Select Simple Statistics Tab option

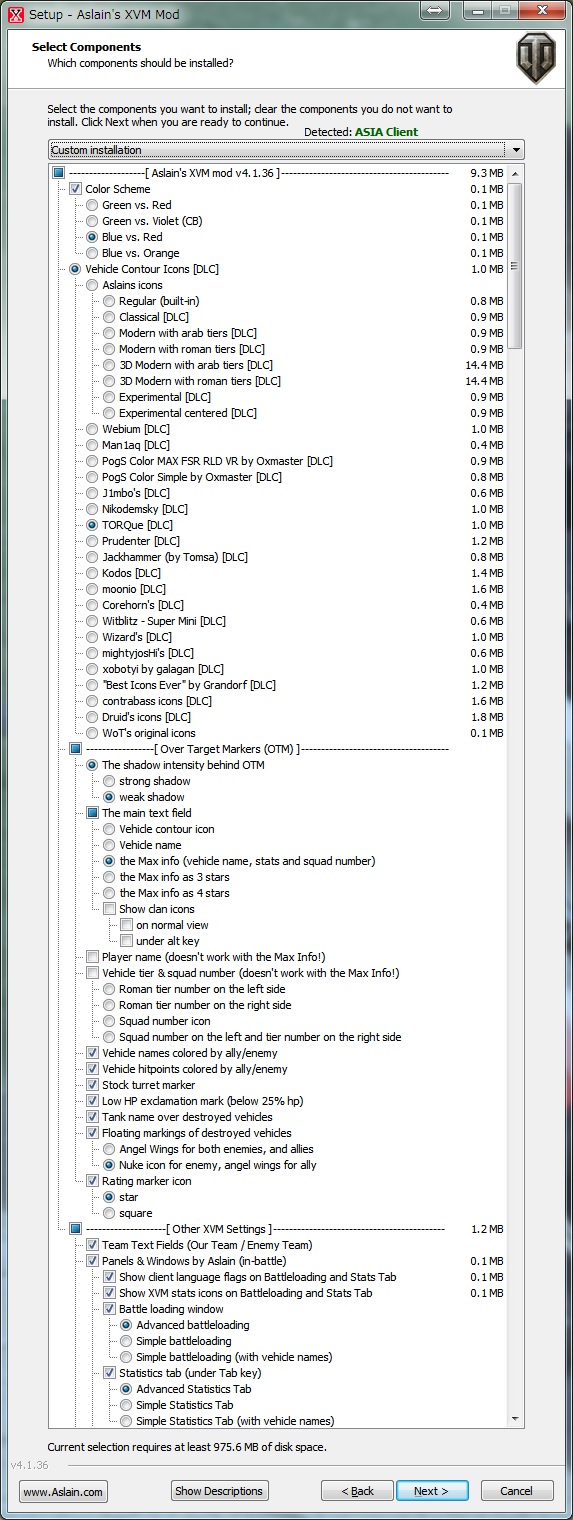127,1405
